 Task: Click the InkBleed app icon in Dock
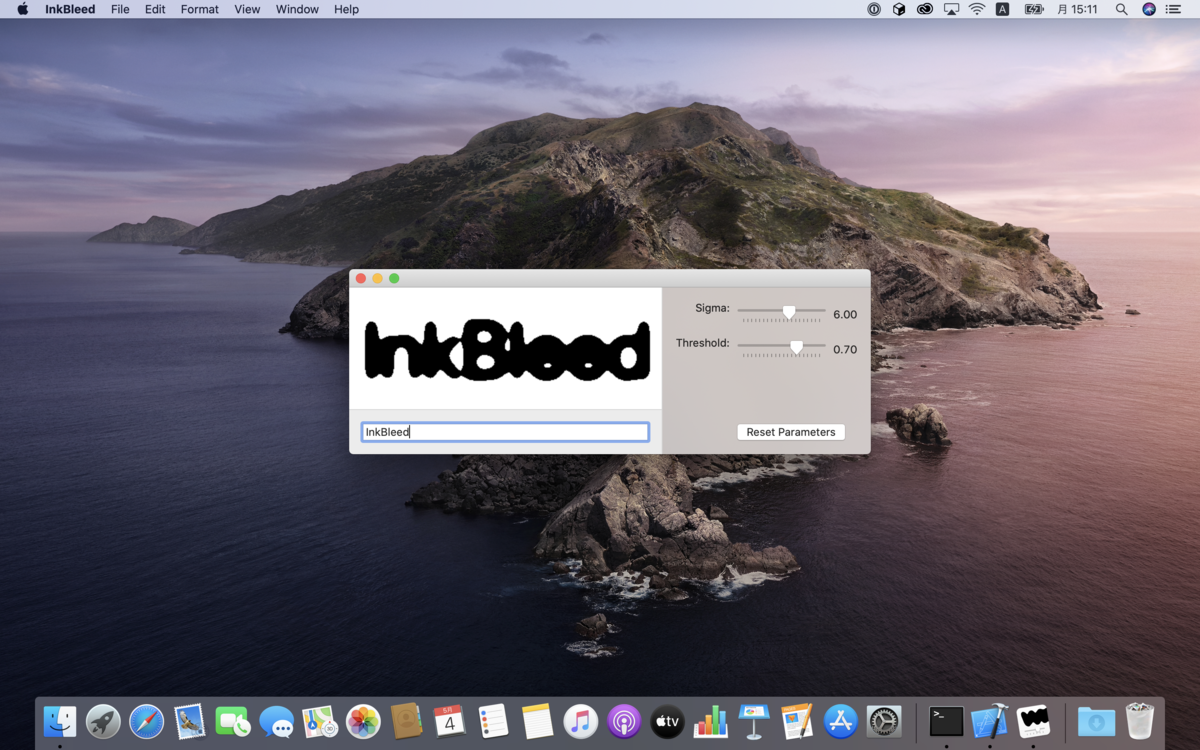[x=1033, y=721]
